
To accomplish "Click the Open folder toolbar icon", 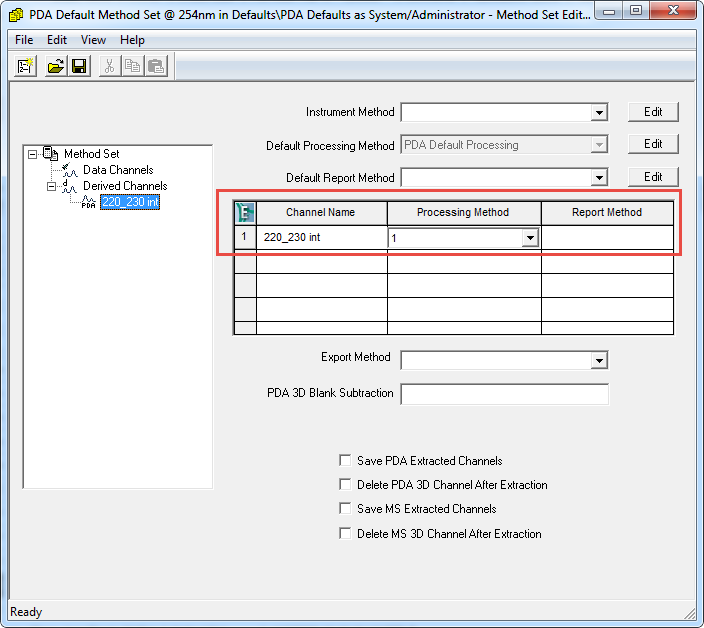I will coord(56,67).
